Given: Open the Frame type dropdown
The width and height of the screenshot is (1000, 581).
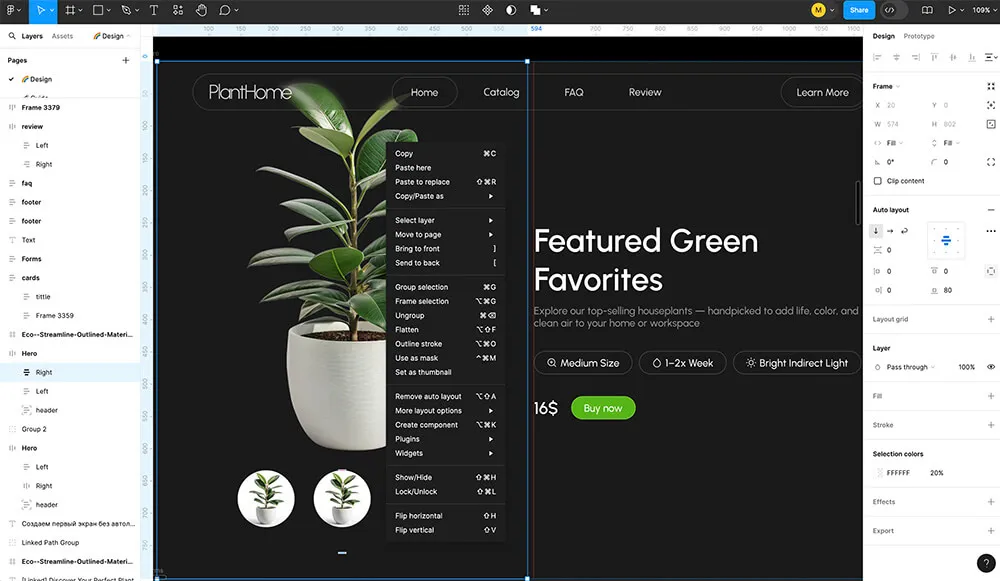Looking at the screenshot, I should (x=886, y=86).
